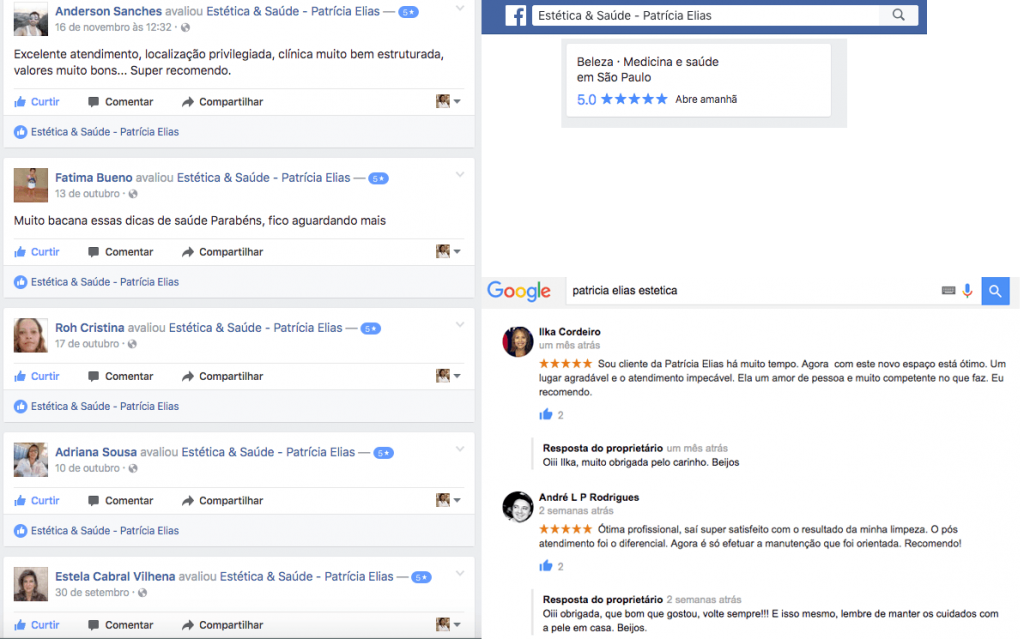Open options chevron on Roh Cristina post
Viewport: 1030px width, 639px height.
point(460,324)
